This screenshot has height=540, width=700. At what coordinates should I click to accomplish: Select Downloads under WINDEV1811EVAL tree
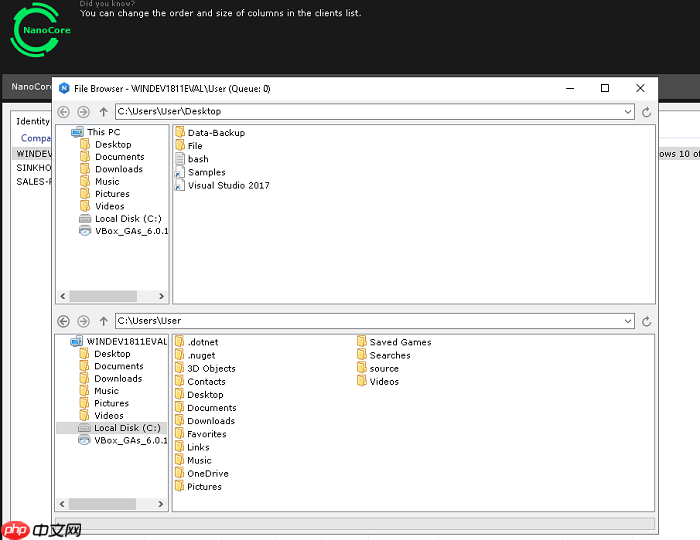(x=110, y=378)
